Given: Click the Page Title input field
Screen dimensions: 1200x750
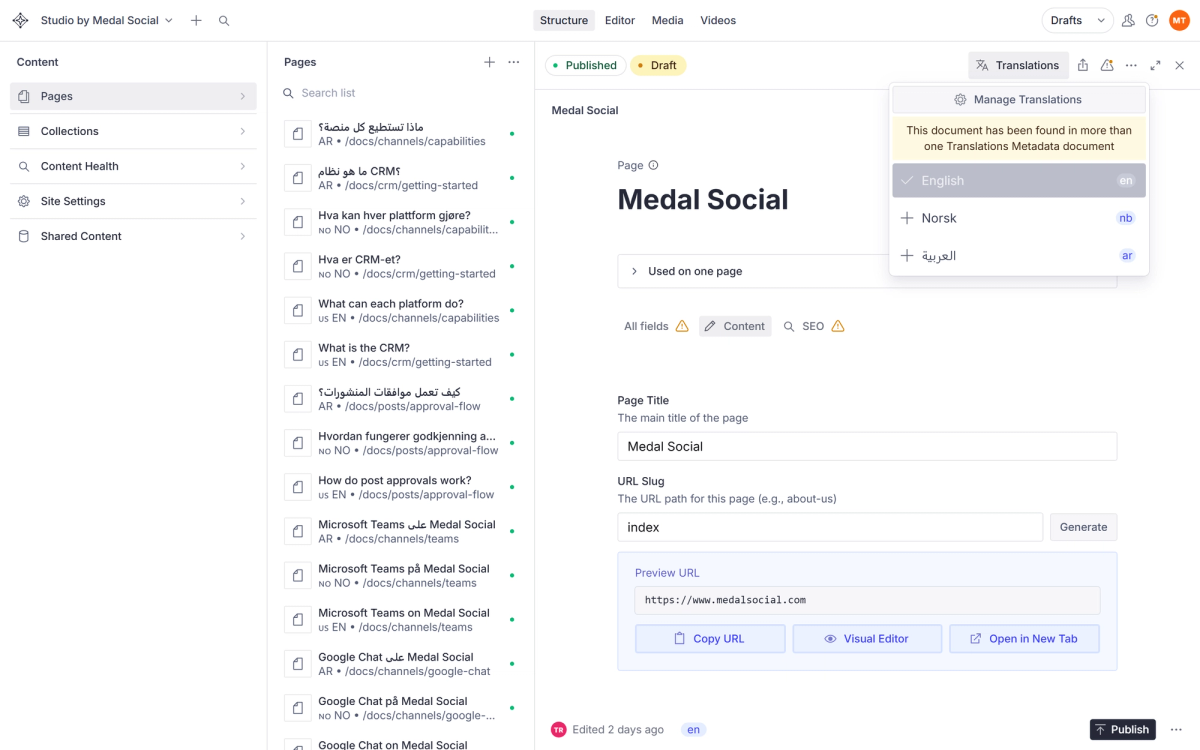Looking at the screenshot, I should [867, 446].
